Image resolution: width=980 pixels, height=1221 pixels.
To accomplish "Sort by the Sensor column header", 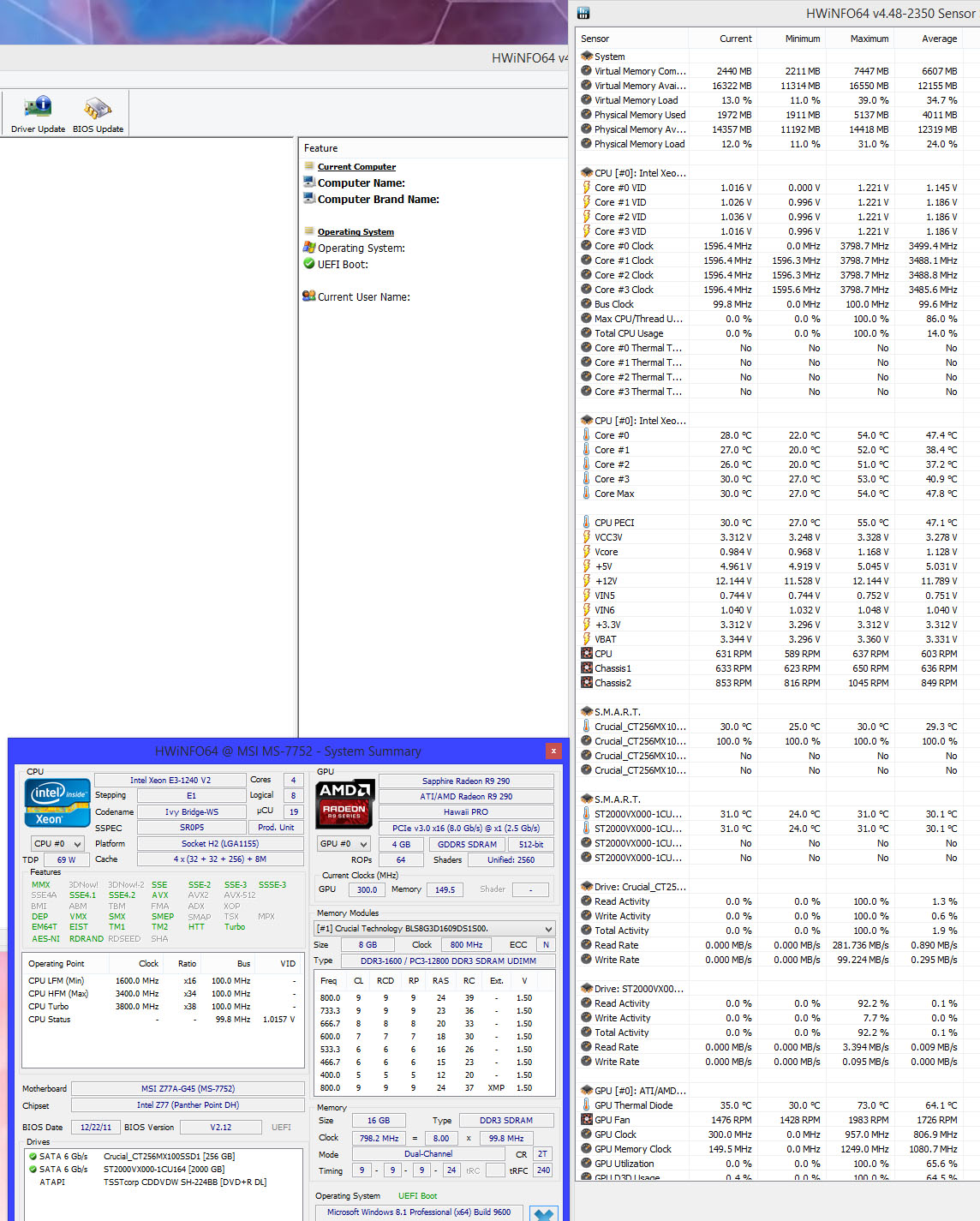I will click(632, 39).
